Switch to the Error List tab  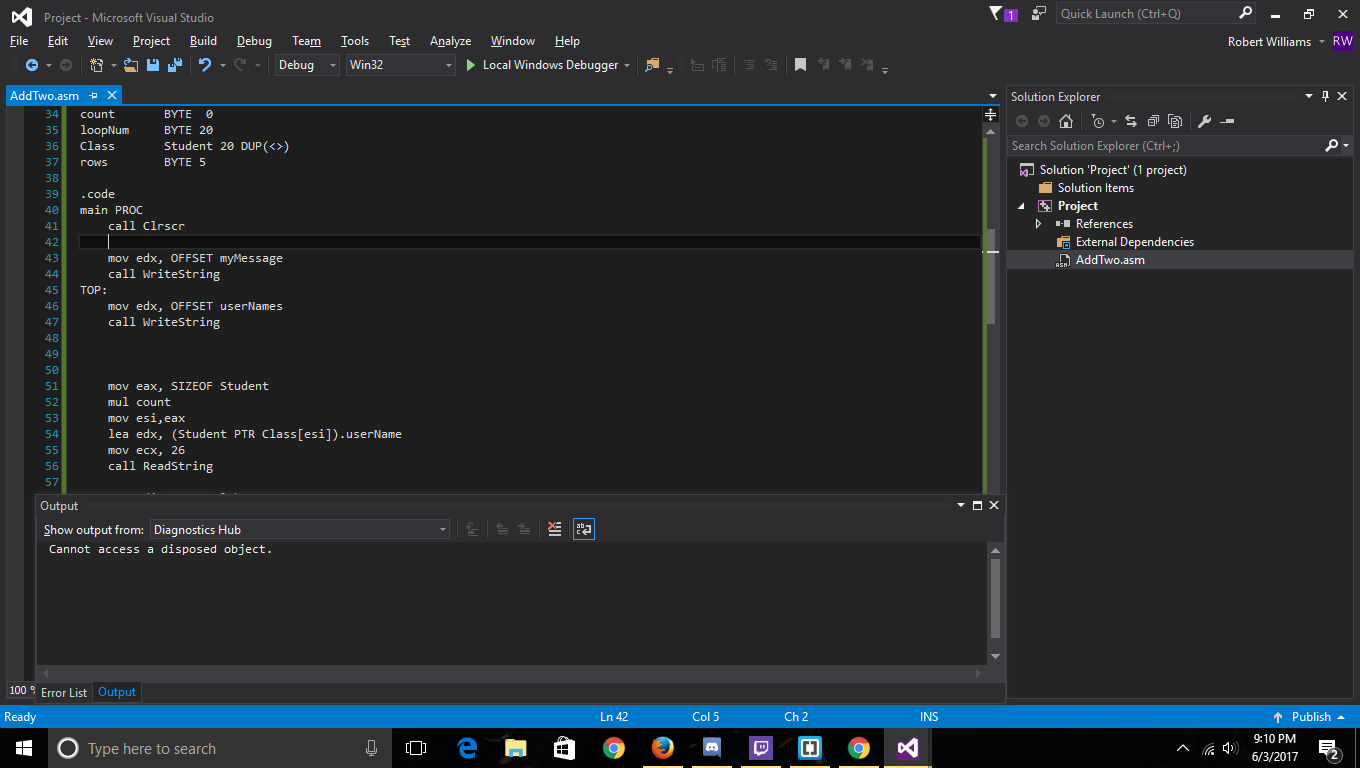point(64,692)
